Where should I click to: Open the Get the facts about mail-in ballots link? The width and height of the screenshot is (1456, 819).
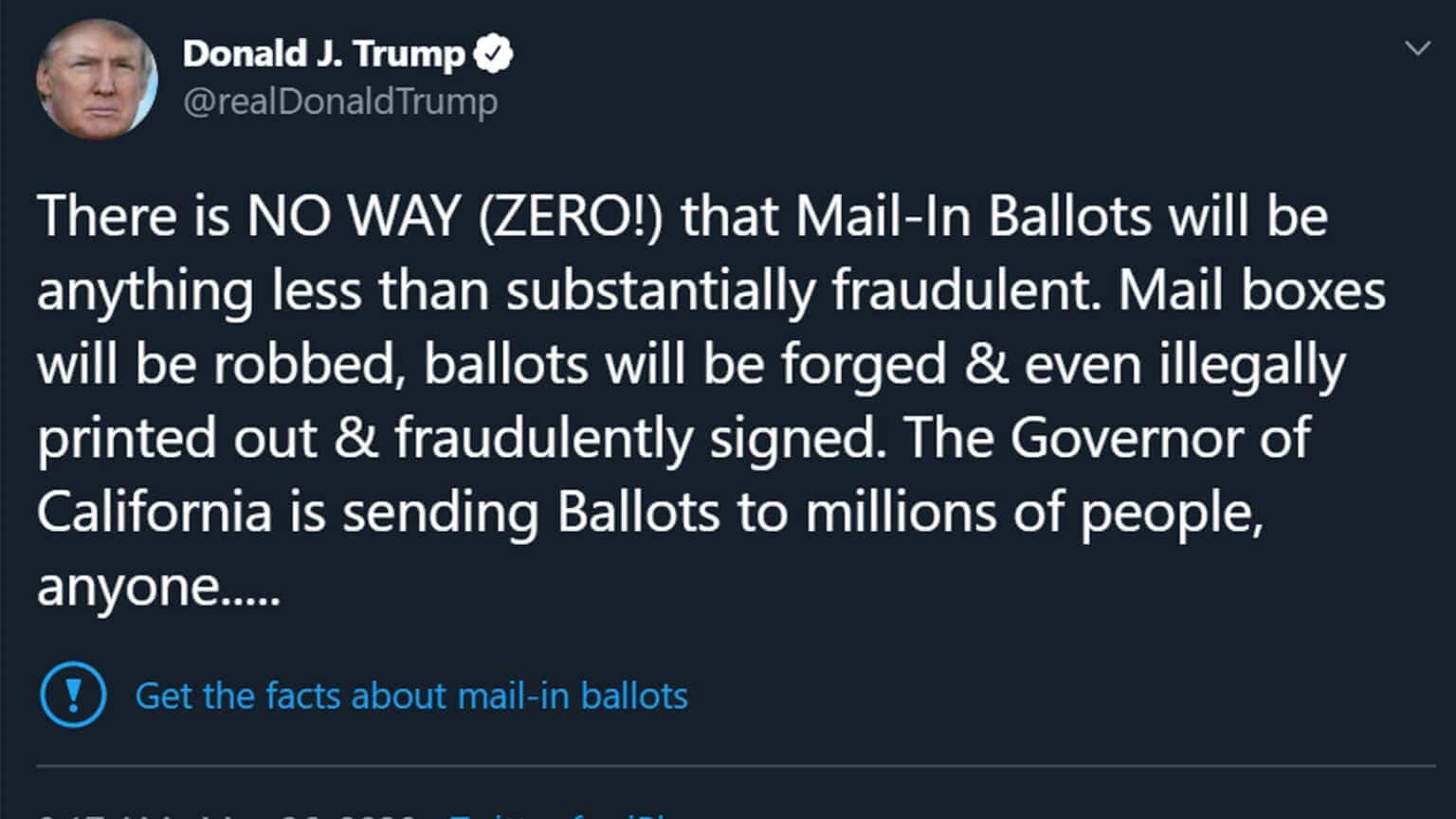pos(410,696)
